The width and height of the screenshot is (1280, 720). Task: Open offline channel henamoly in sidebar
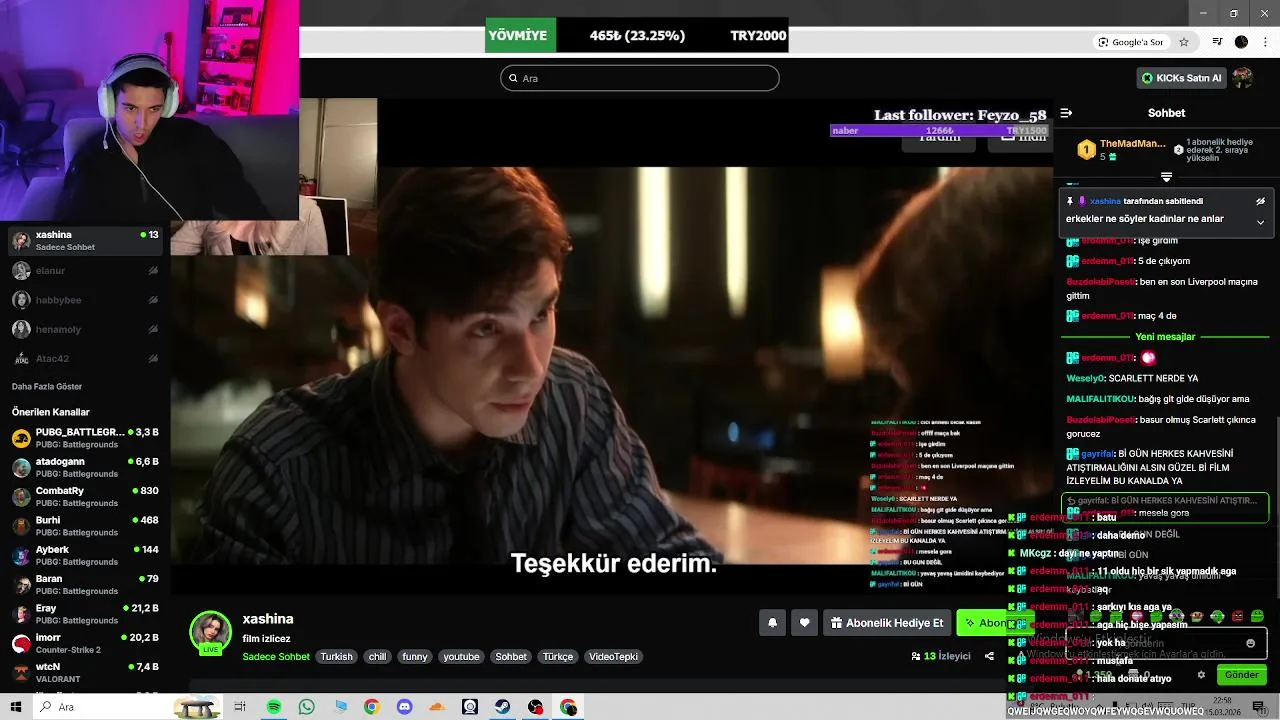click(85, 329)
